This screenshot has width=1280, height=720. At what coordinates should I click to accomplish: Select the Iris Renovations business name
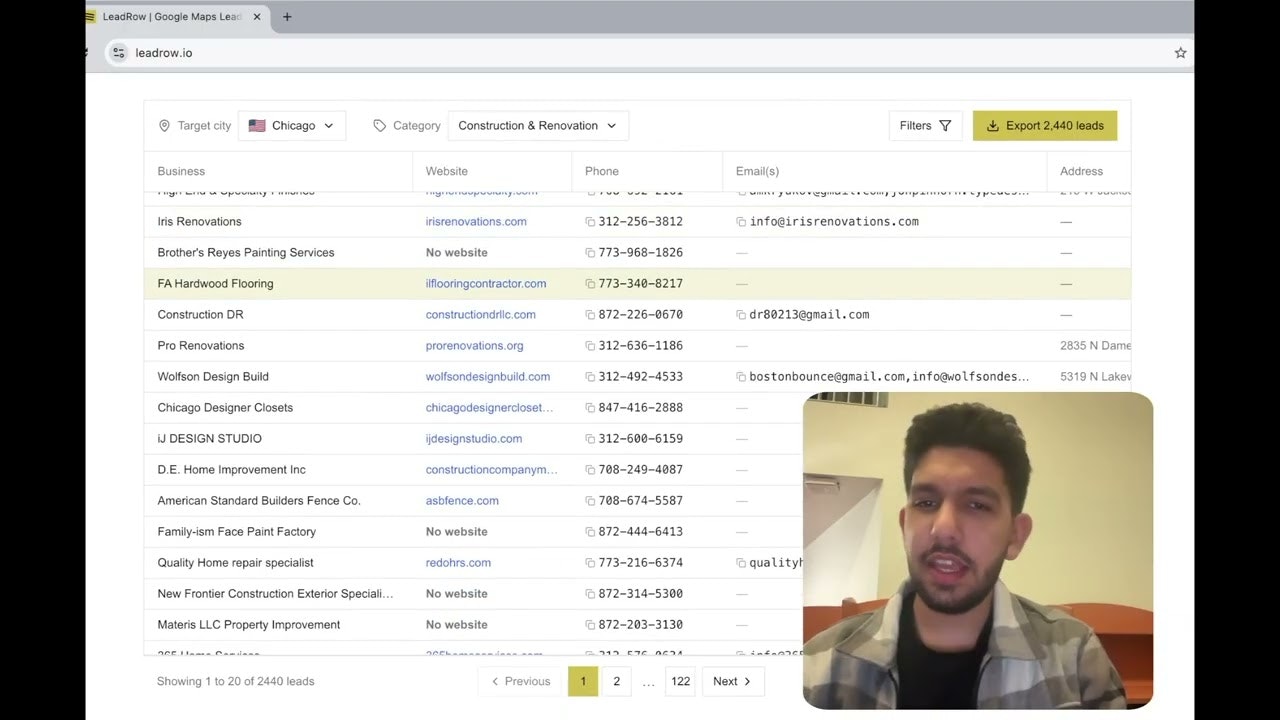pyautogui.click(x=200, y=222)
